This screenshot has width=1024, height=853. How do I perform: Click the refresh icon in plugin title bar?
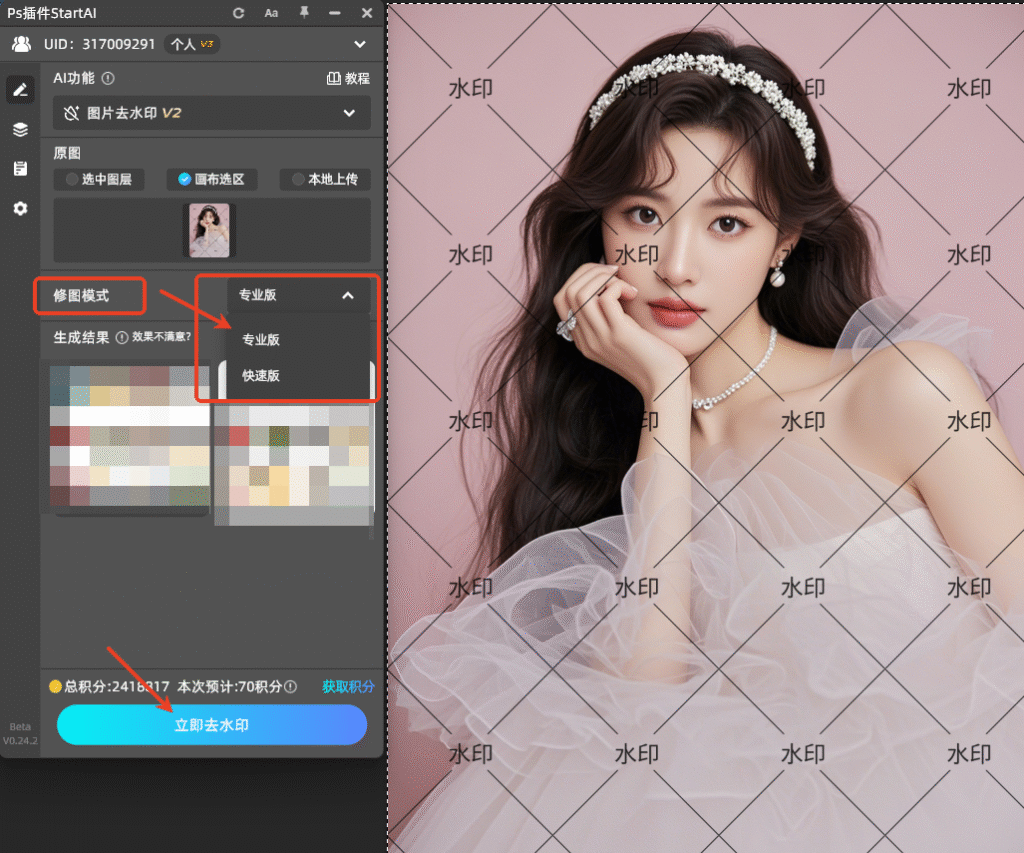(238, 13)
